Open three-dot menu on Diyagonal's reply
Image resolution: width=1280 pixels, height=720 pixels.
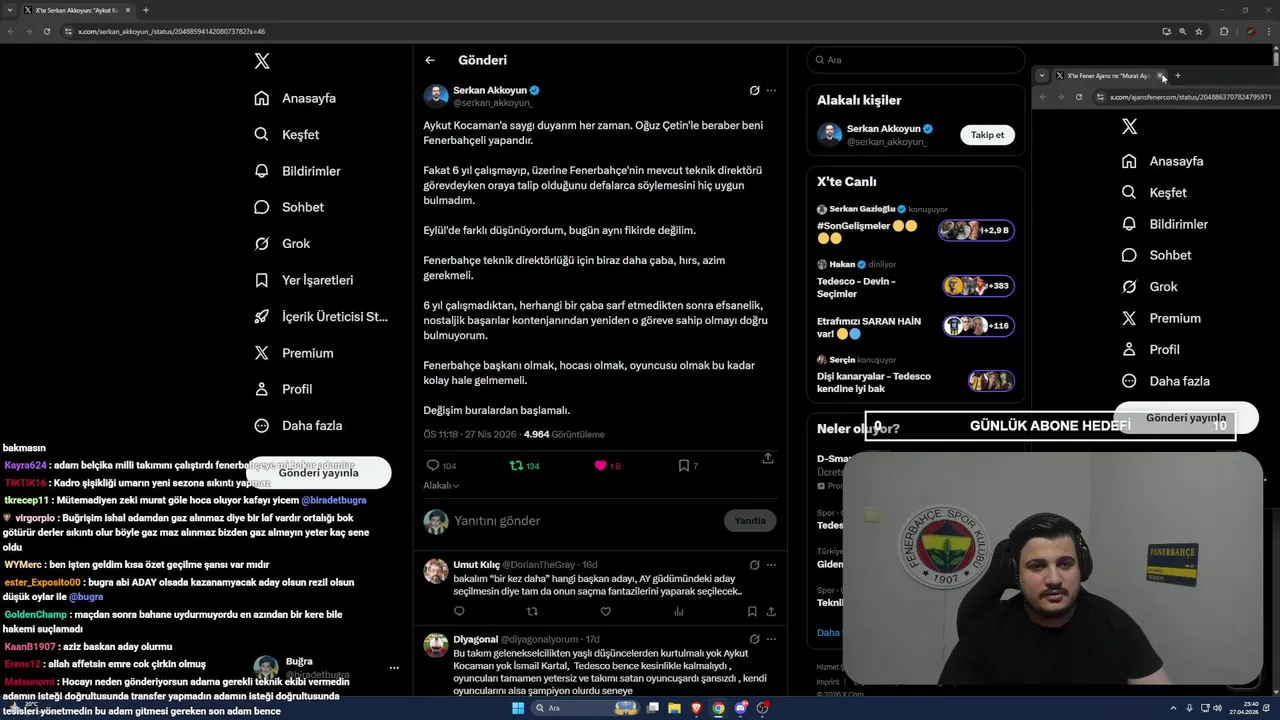pos(771,639)
